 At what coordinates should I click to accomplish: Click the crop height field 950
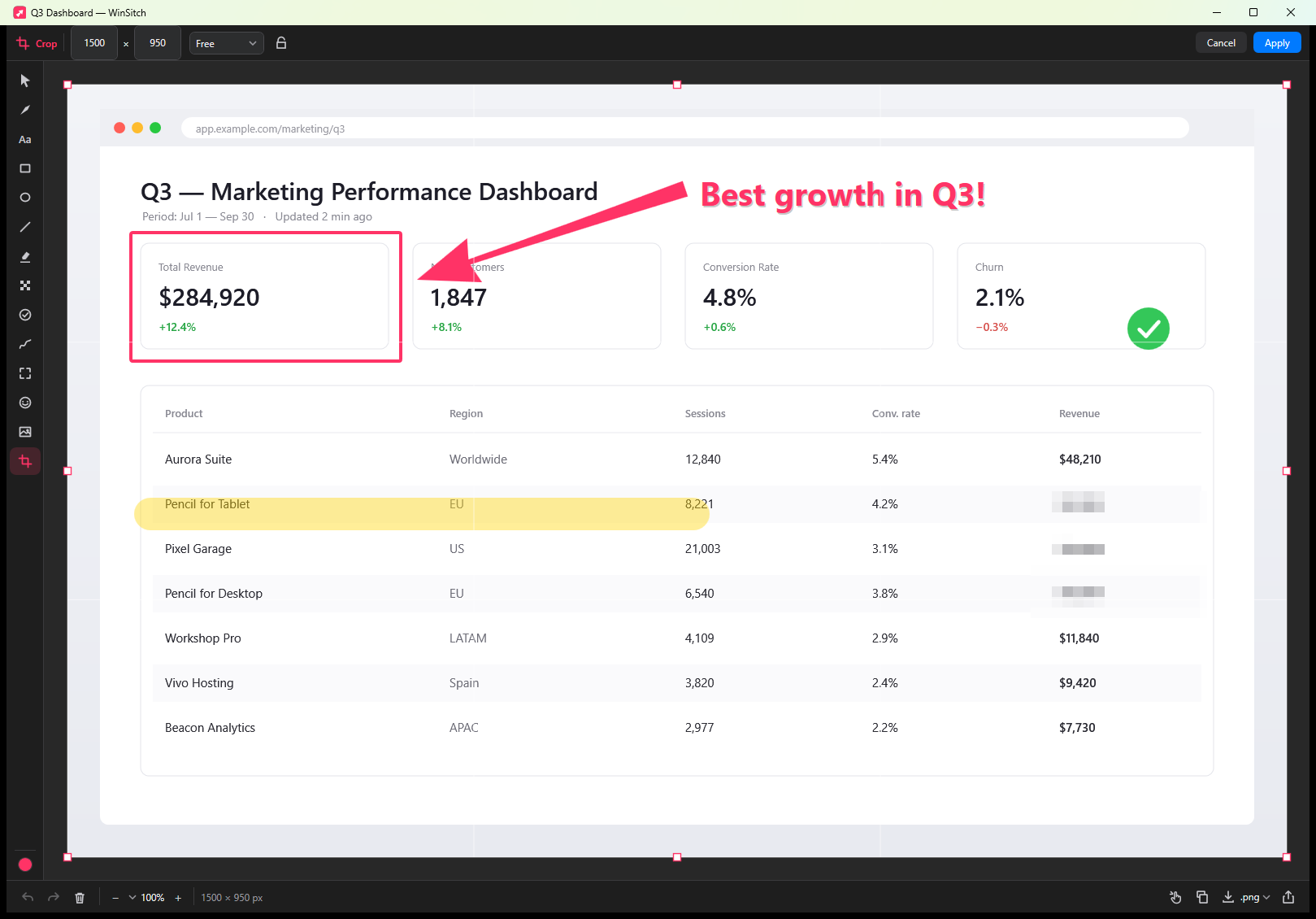(x=158, y=43)
